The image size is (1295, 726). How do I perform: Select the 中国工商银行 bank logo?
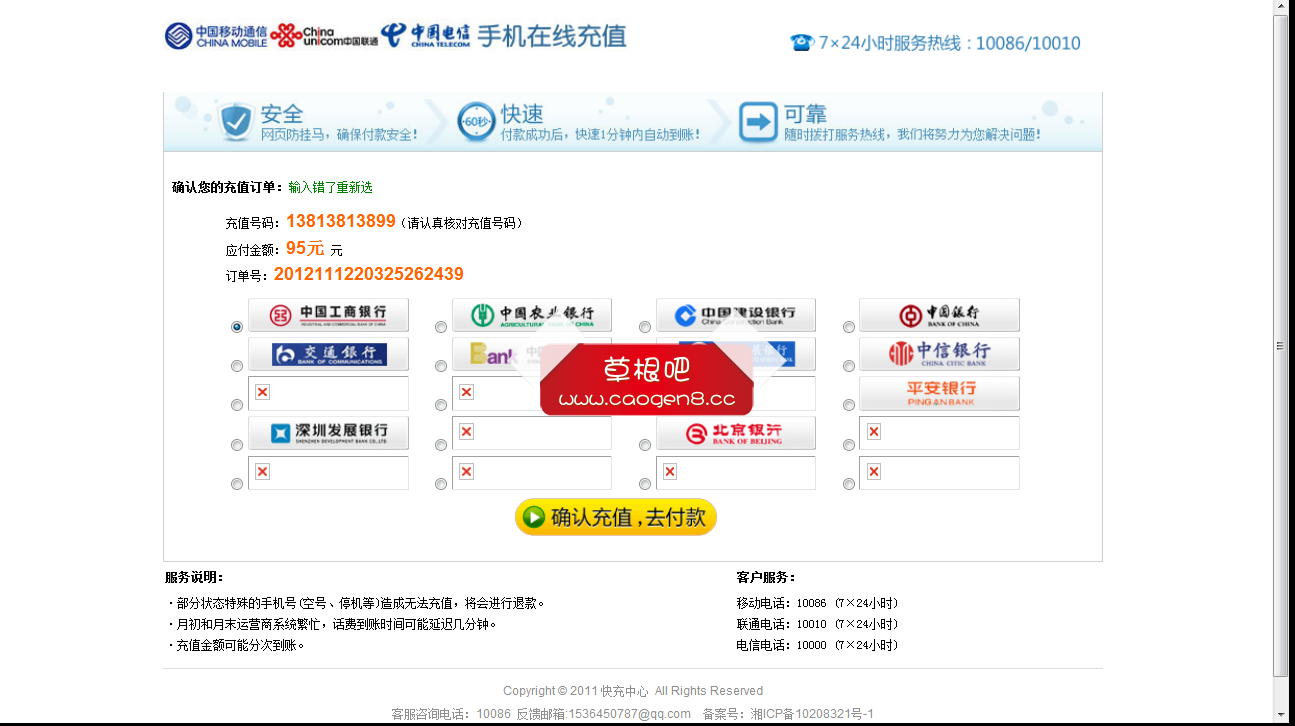[x=328, y=314]
